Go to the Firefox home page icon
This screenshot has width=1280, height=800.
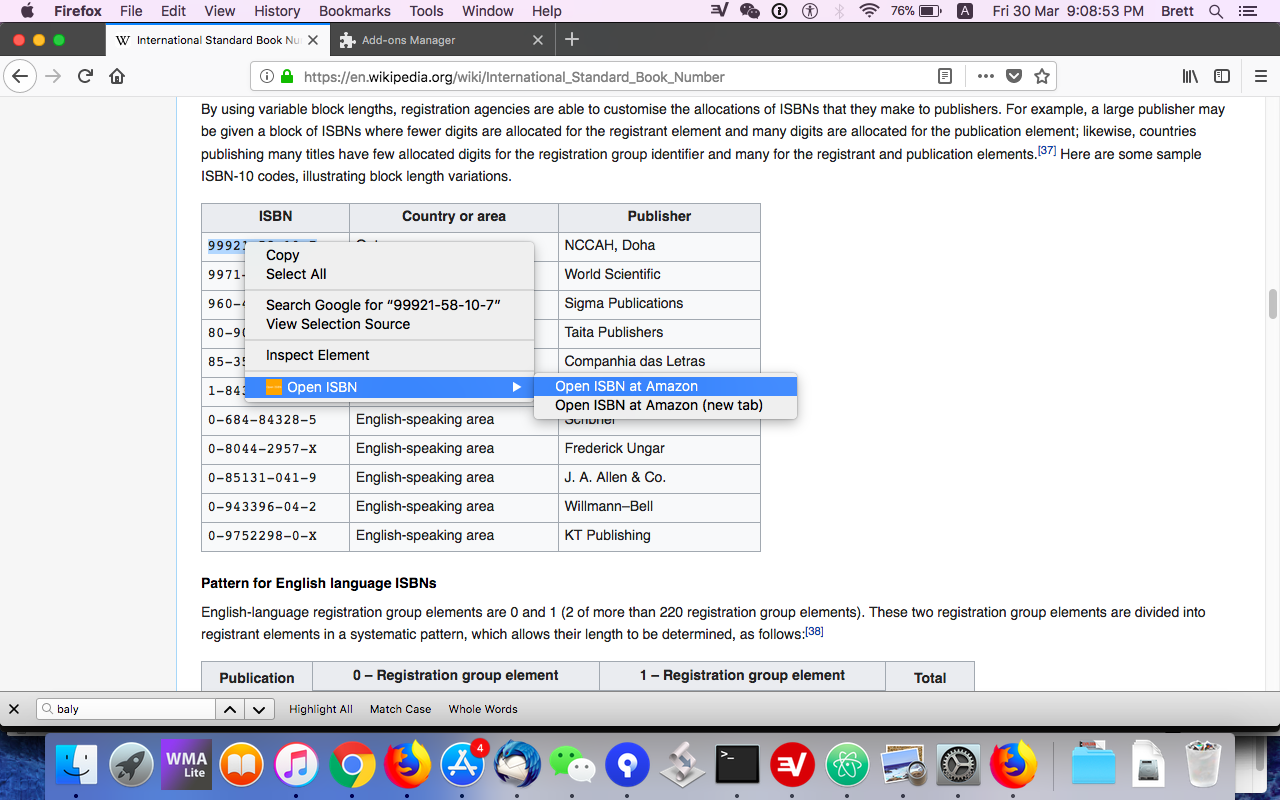coord(117,76)
